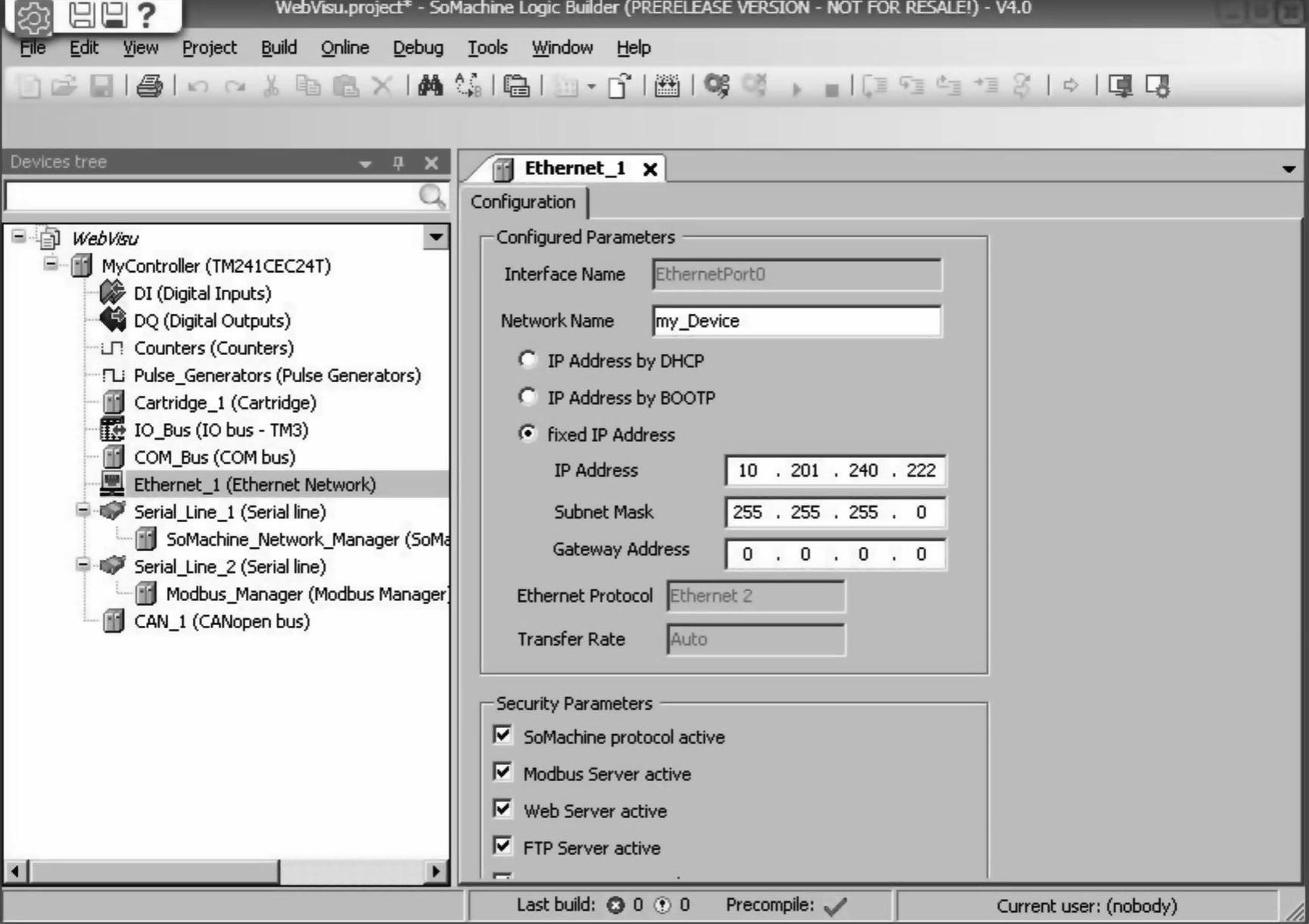The height and width of the screenshot is (924, 1309).
Task: Click the Delete X toolbar icon
Action: [x=382, y=86]
